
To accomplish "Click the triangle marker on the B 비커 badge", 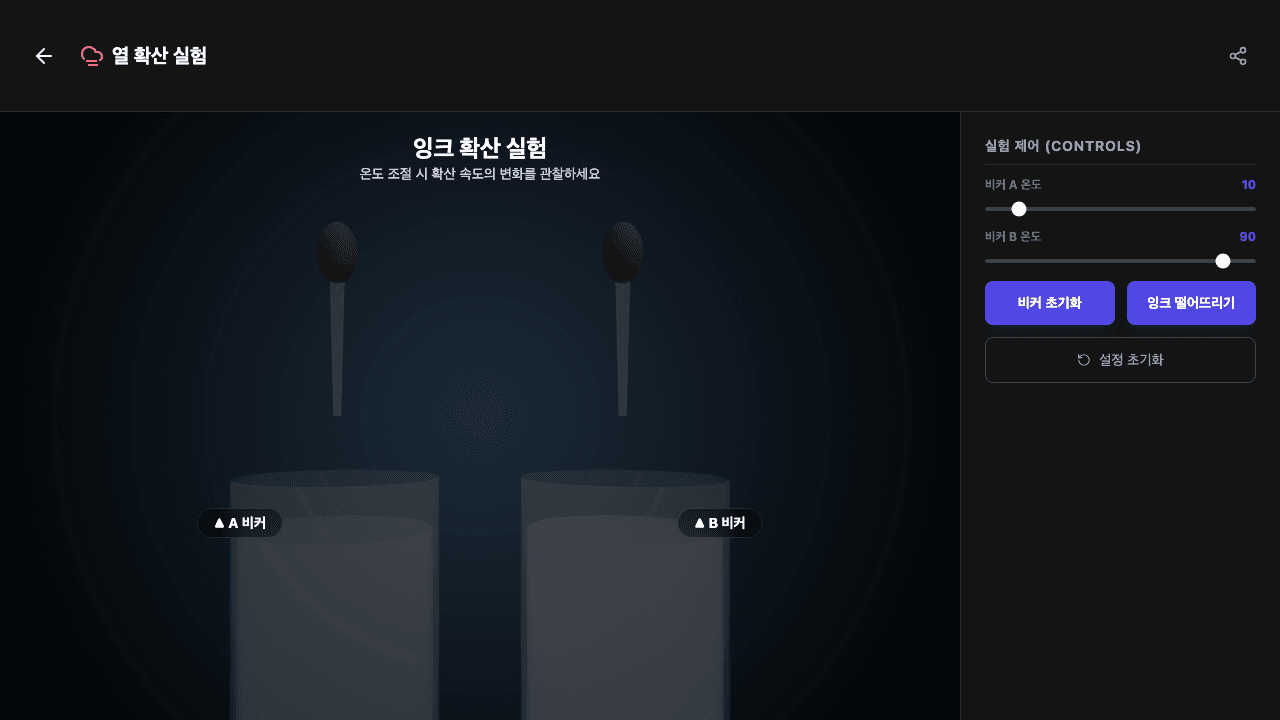I will click(698, 522).
